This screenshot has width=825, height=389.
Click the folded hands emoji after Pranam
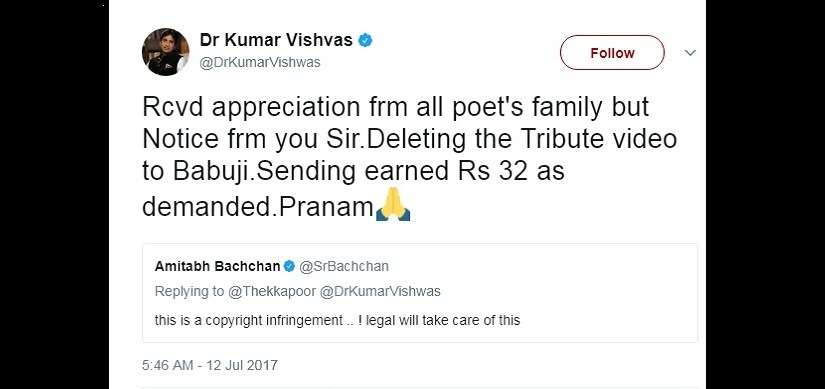(x=393, y=207)
